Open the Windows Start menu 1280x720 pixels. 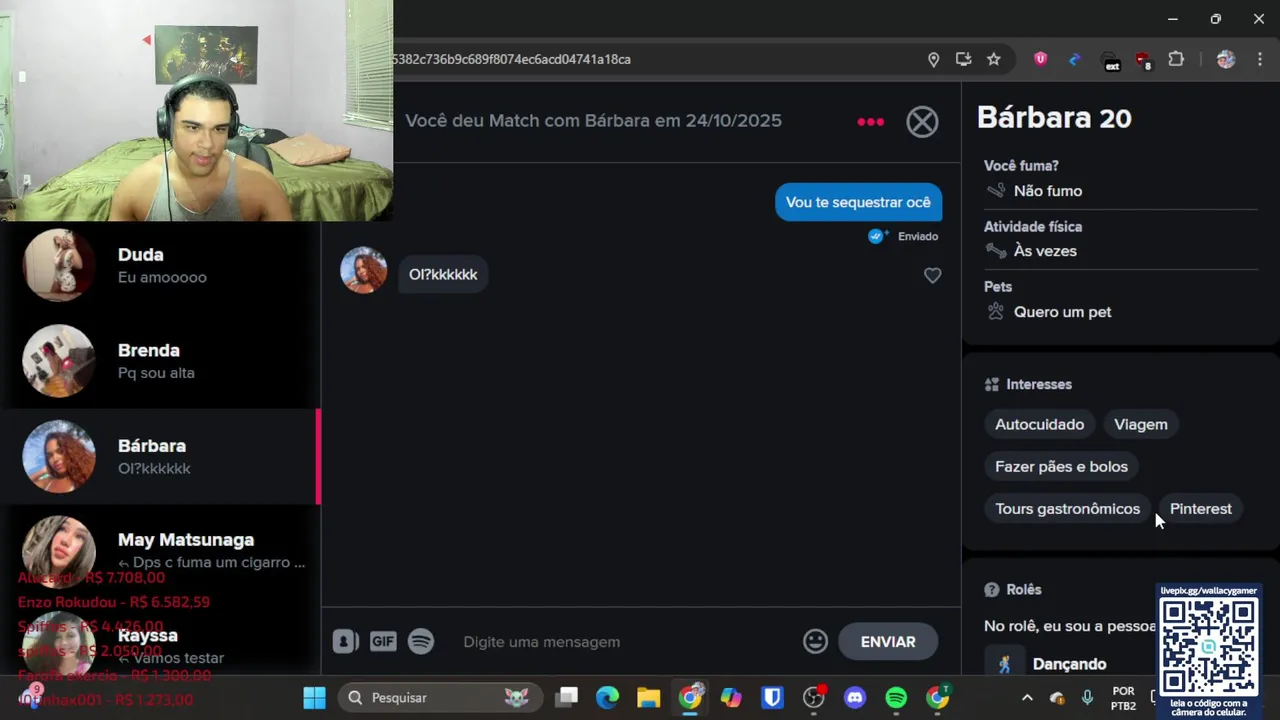pos(314,697)
